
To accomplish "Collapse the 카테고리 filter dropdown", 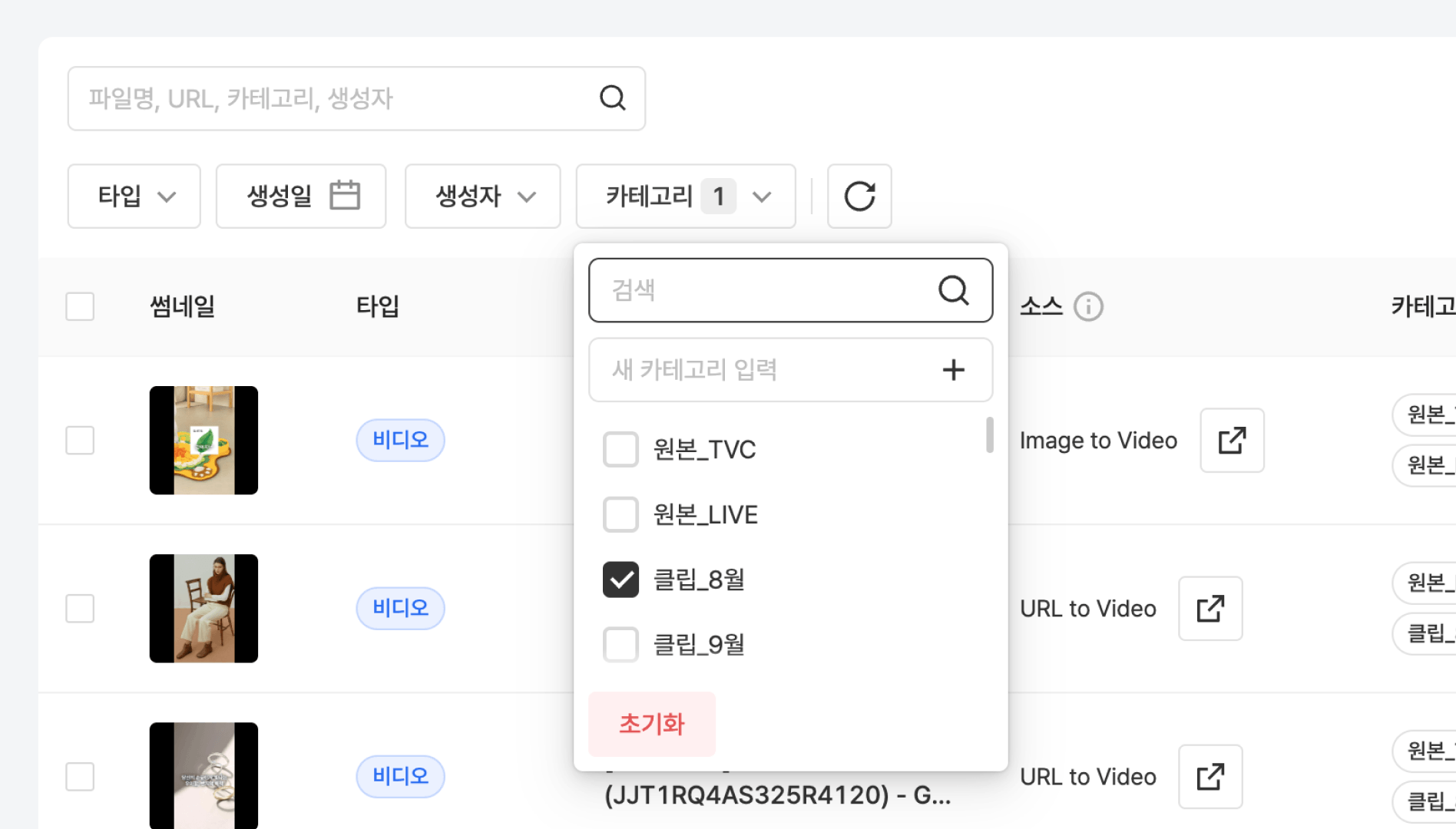I will coord(685,197).
